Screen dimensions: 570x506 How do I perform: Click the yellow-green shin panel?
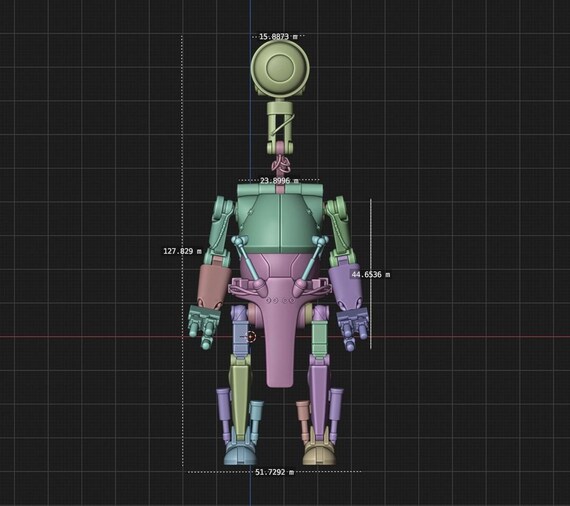click(x=240, y=400)
